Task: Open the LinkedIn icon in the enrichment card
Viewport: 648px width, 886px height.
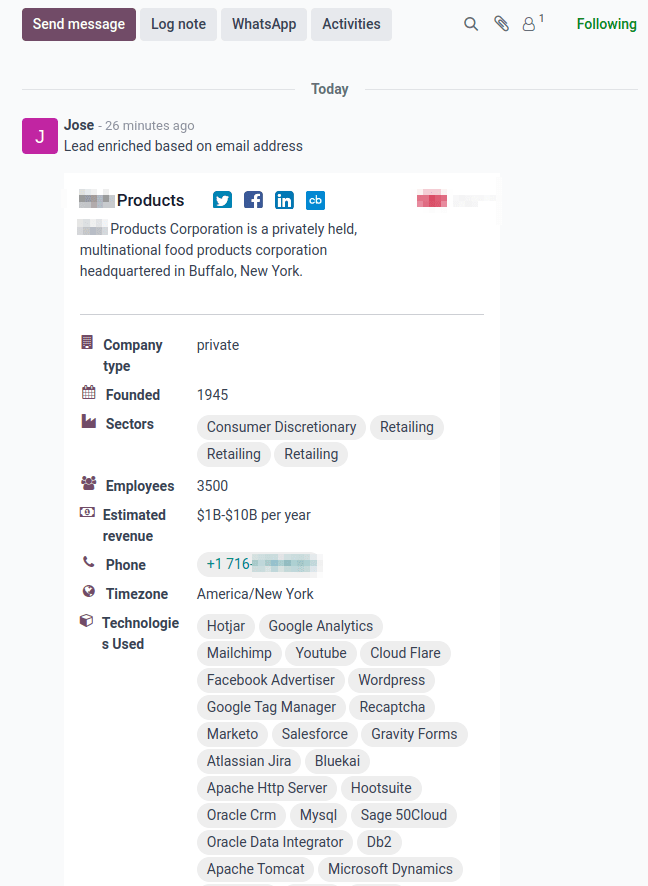Action: click(284, 200)
